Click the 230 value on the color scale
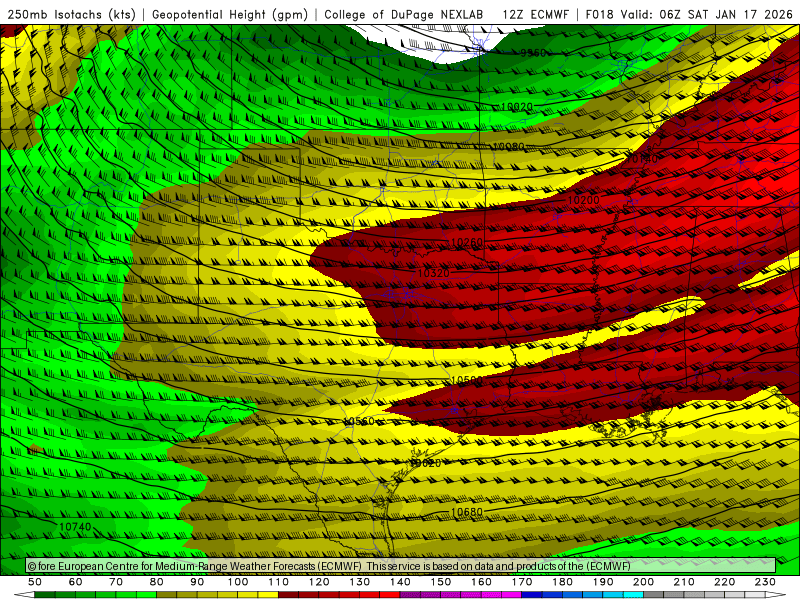800x600 pixels. click(765, 582)
